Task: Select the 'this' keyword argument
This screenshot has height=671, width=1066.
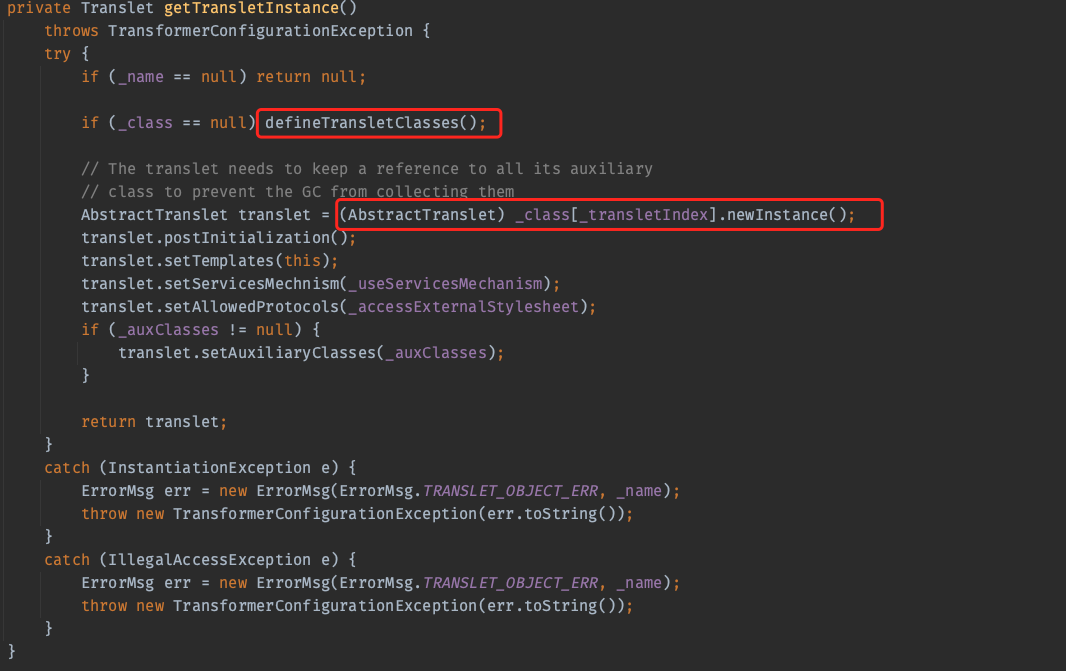Action: coord(298,261)
